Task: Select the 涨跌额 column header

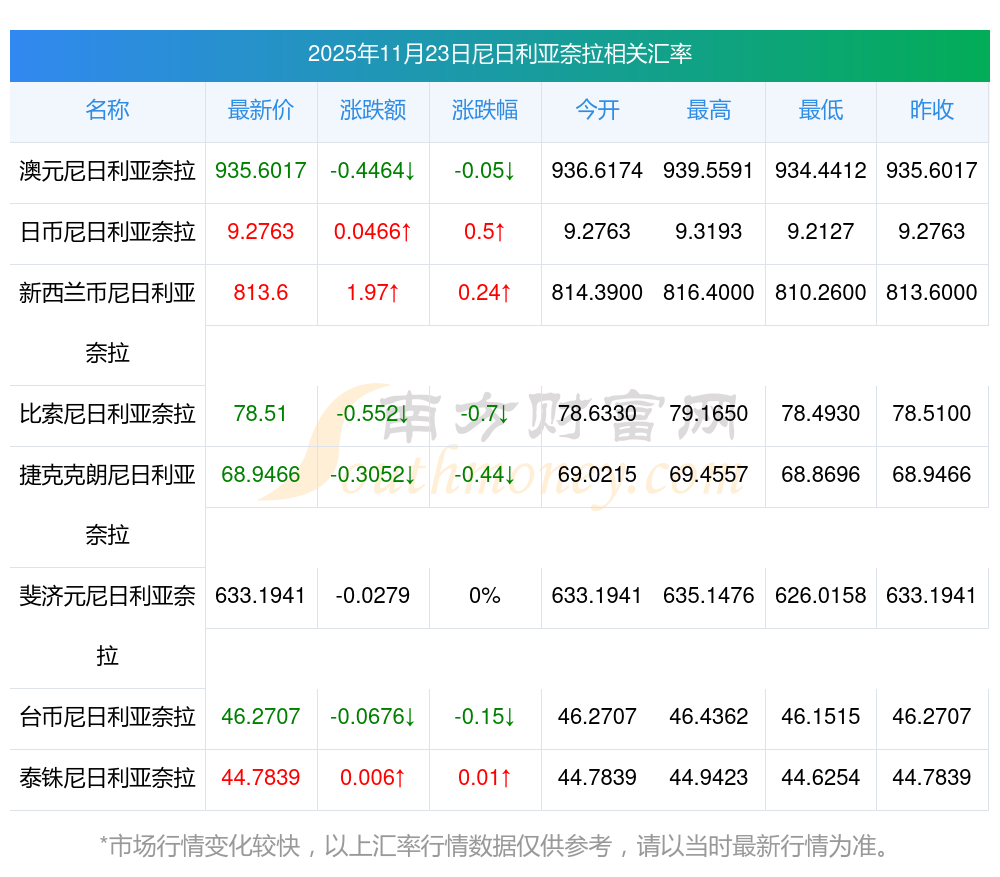Action: coord(373,110)
